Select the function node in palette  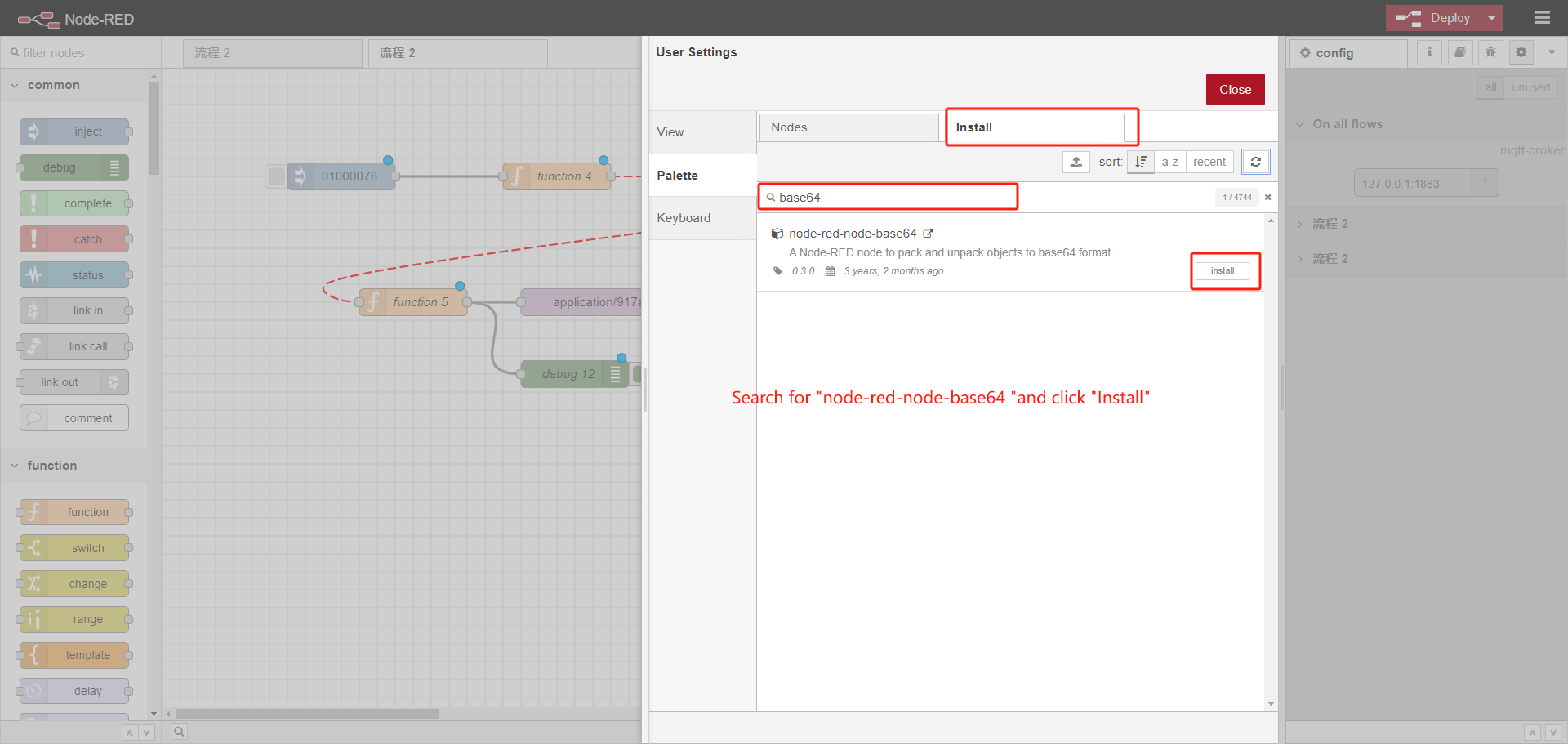click(74, 512)
